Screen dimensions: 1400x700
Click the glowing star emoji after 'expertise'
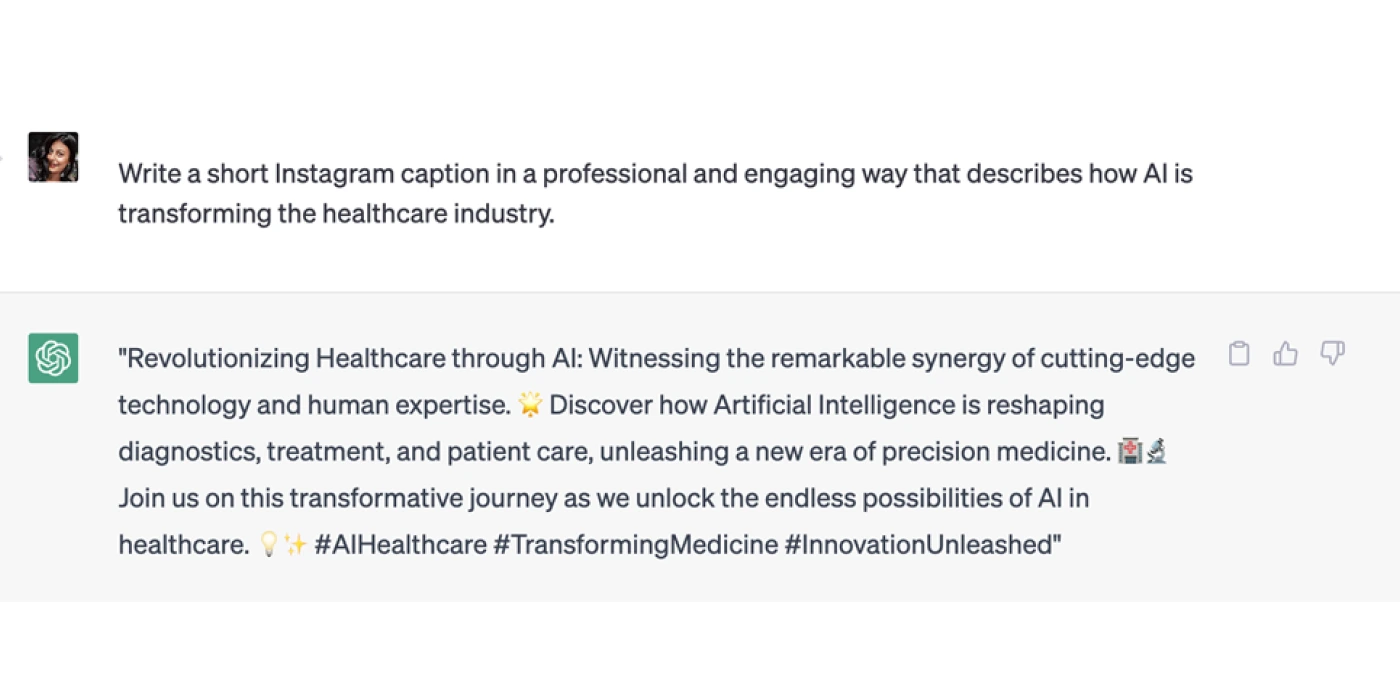[x=530, y=405]
